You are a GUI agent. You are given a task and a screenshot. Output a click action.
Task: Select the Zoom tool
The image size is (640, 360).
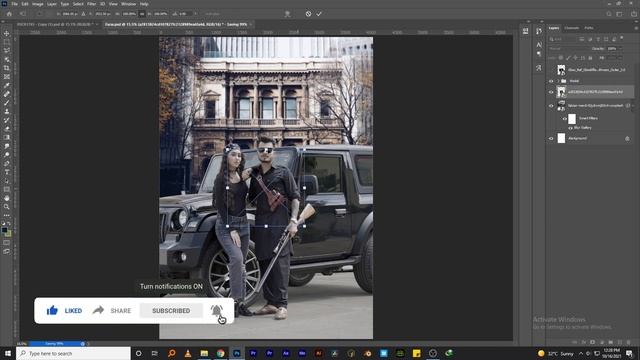(7, 207)
